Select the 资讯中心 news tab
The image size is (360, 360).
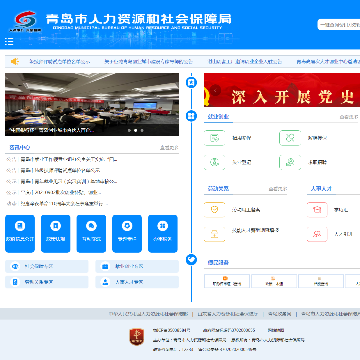tap(20, 147)
